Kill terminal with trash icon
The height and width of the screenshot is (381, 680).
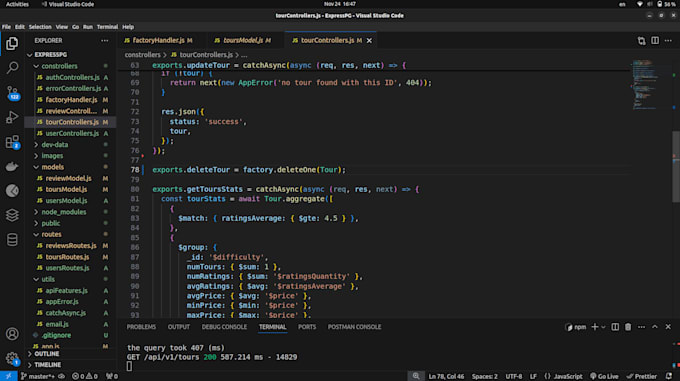pyautogui.click(x=628, y=327)
